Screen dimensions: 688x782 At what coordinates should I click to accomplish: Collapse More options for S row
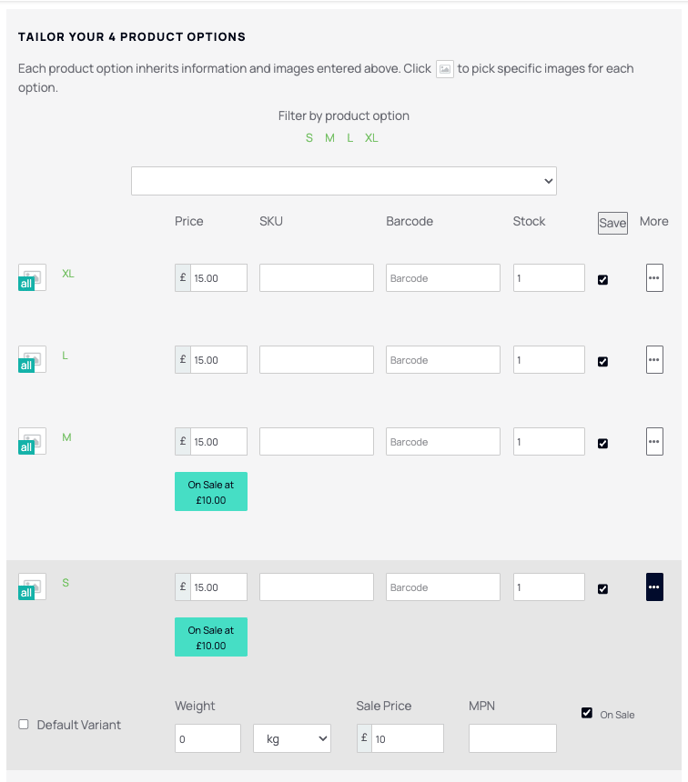[654, 587]
